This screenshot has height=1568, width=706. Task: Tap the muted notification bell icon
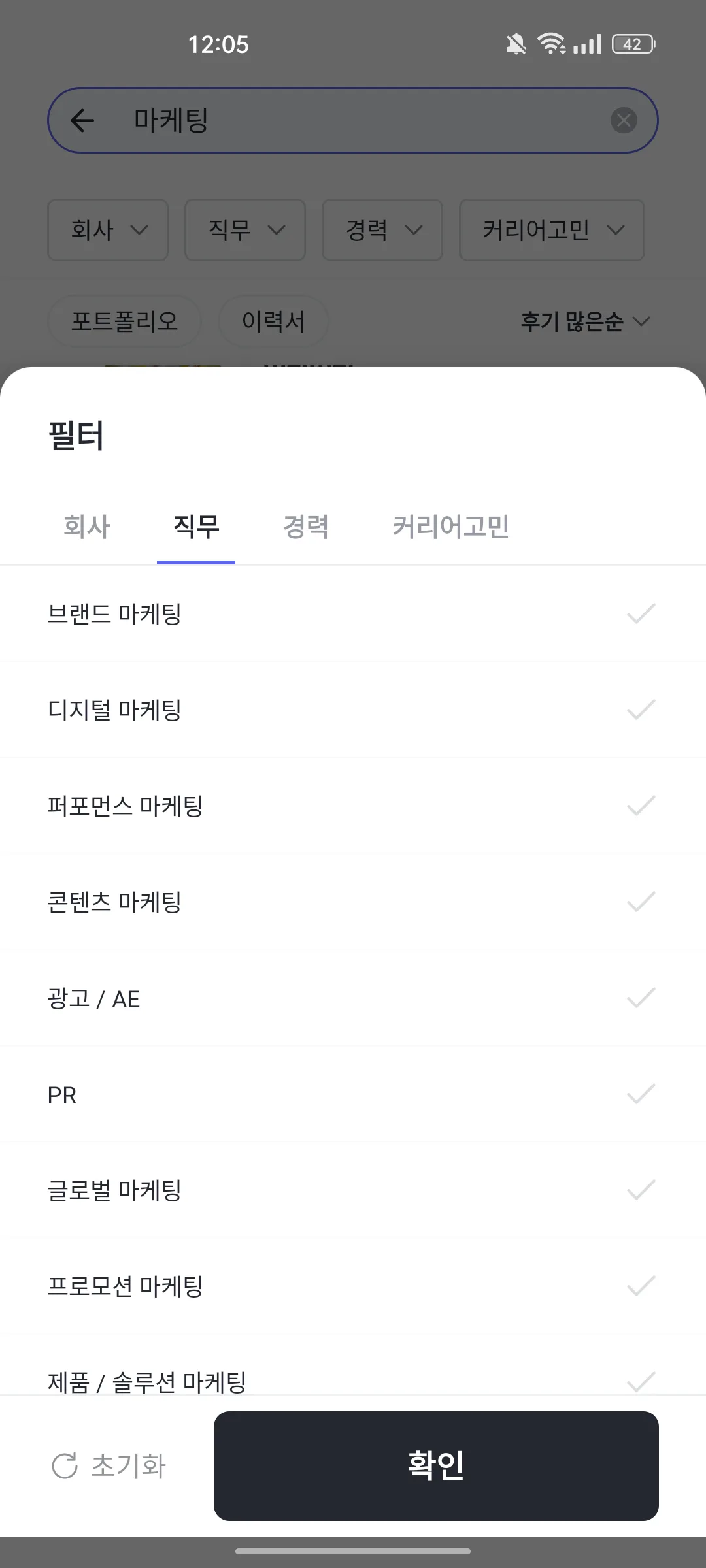click(x=516, y=44)
